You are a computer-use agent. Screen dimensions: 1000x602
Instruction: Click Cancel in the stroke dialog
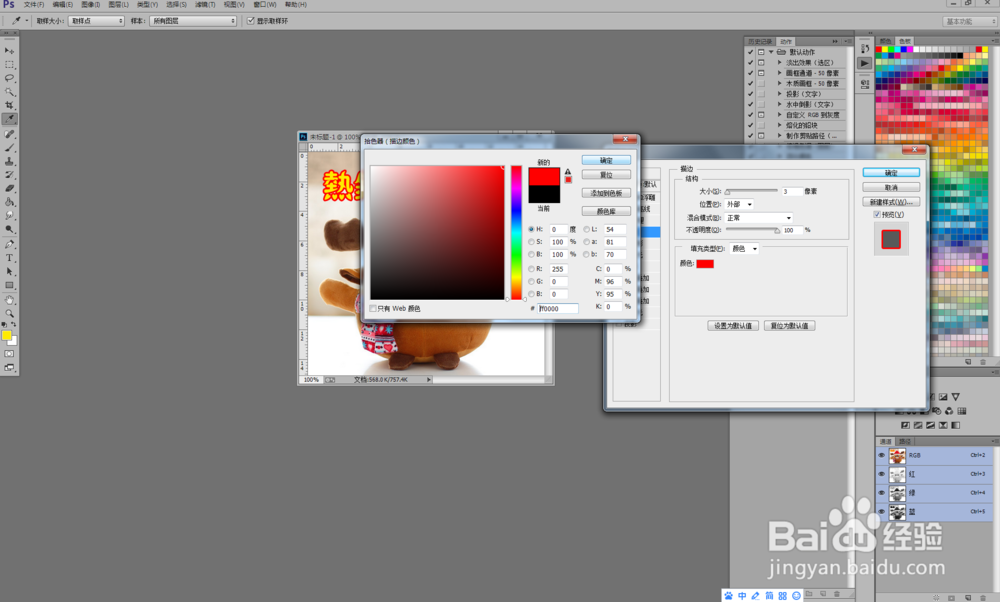point(891,187)
